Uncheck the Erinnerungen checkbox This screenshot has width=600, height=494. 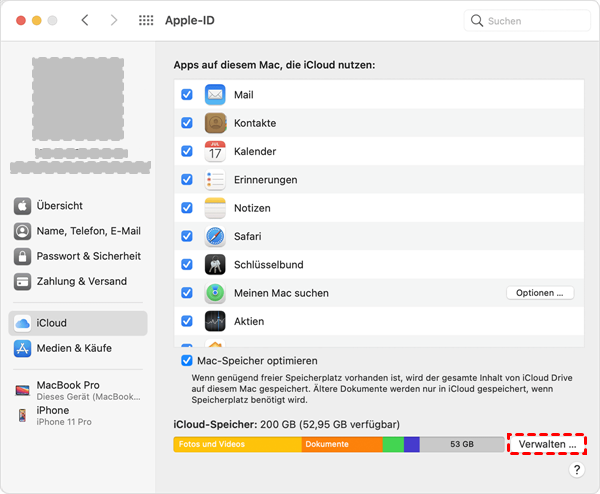coord(187,180)
